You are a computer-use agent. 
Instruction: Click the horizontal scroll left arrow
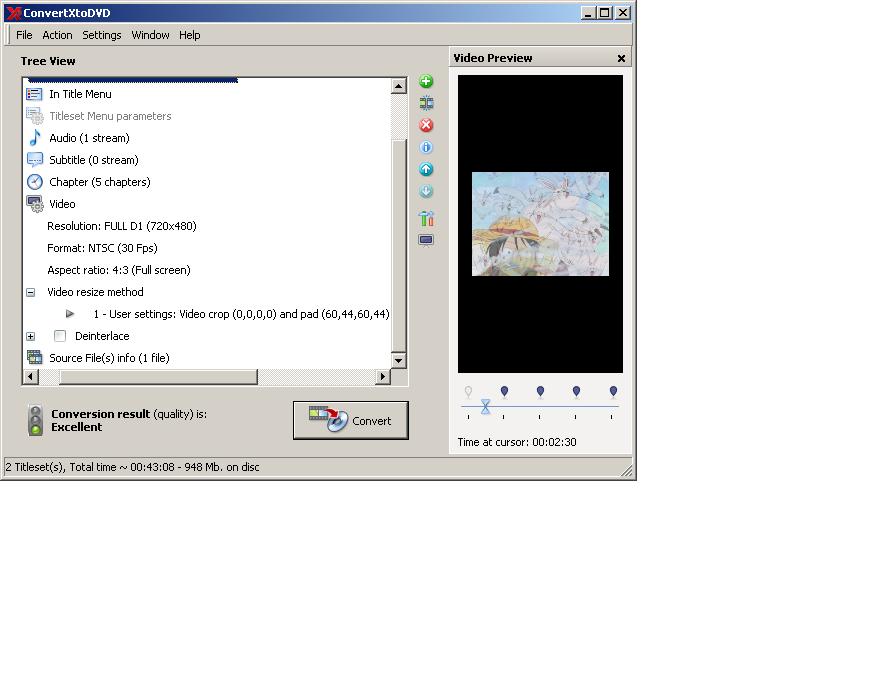click(x=31, y=376)
